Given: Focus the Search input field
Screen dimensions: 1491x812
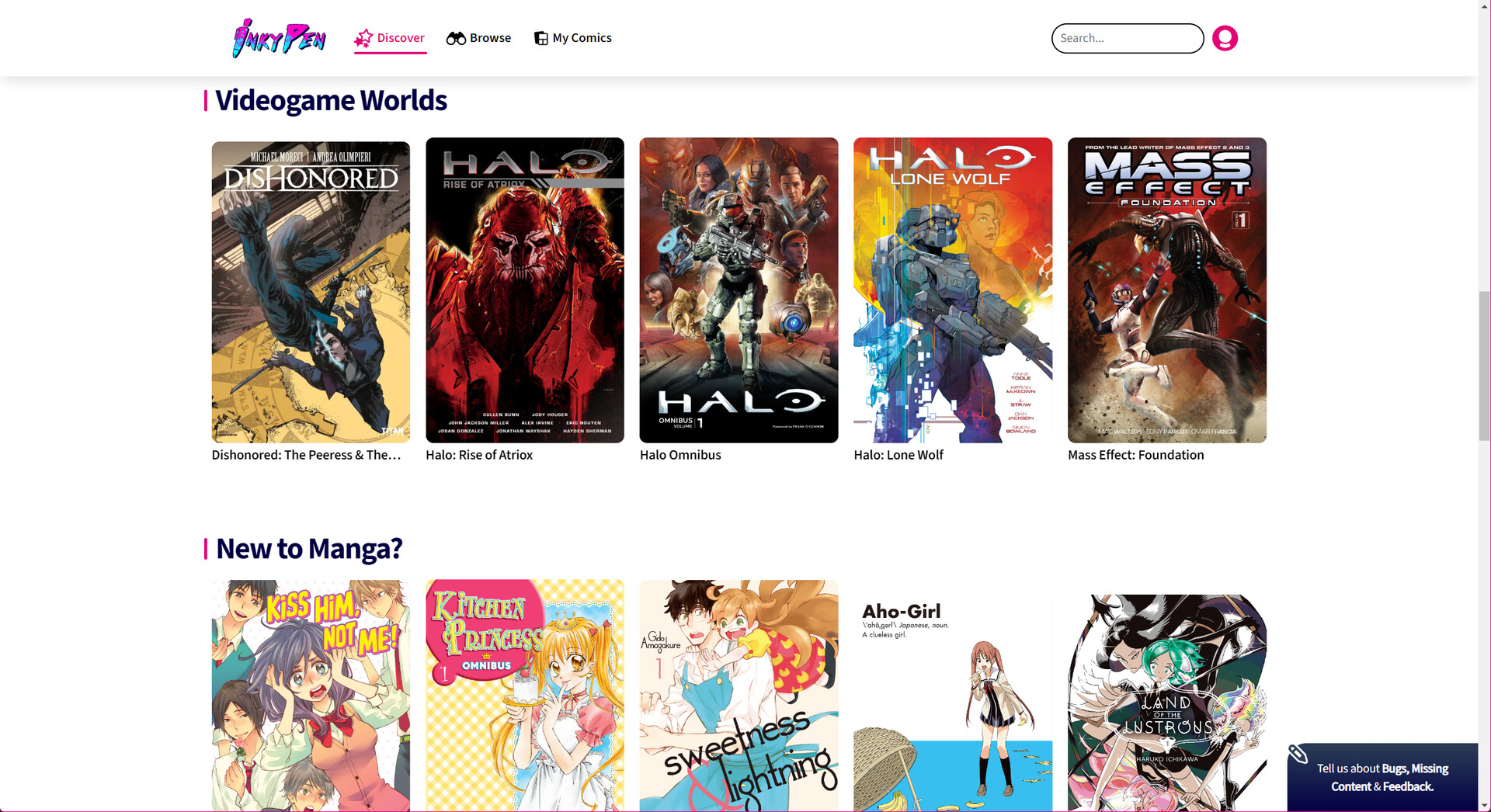Looking at the screenshot, I should coord(1128,38).
